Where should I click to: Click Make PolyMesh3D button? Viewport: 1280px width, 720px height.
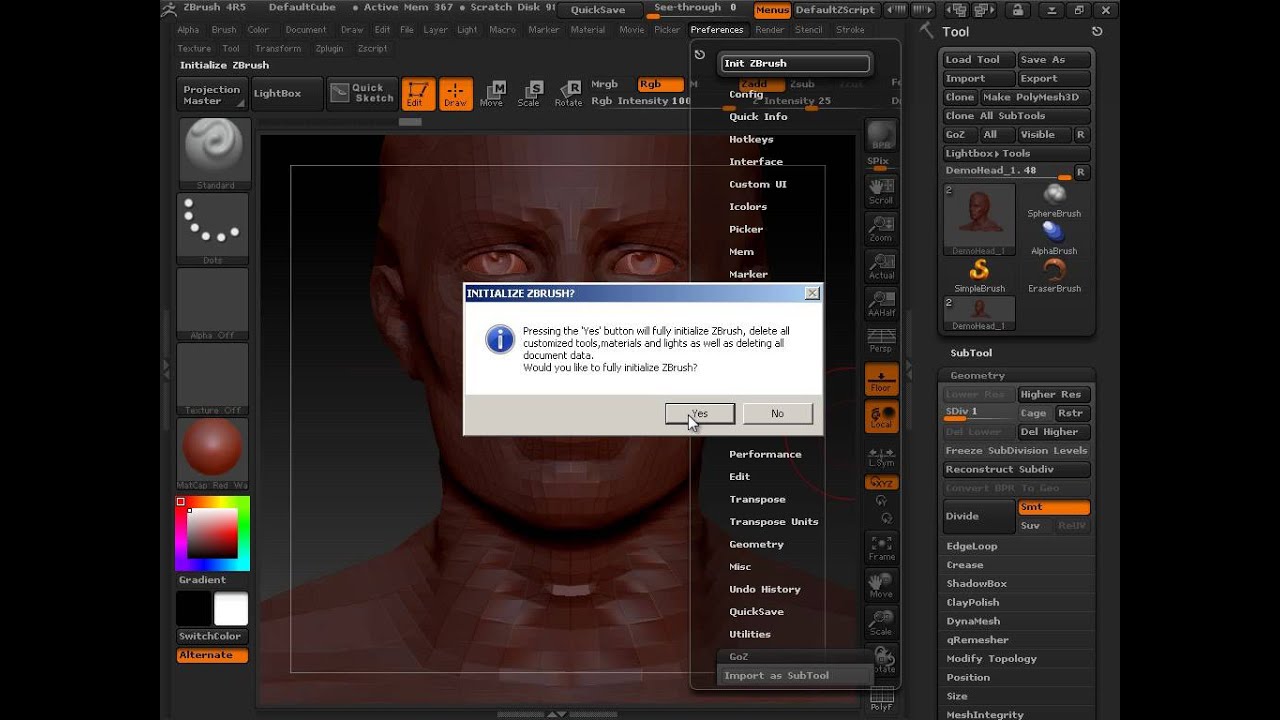(x=1034, y=97)
